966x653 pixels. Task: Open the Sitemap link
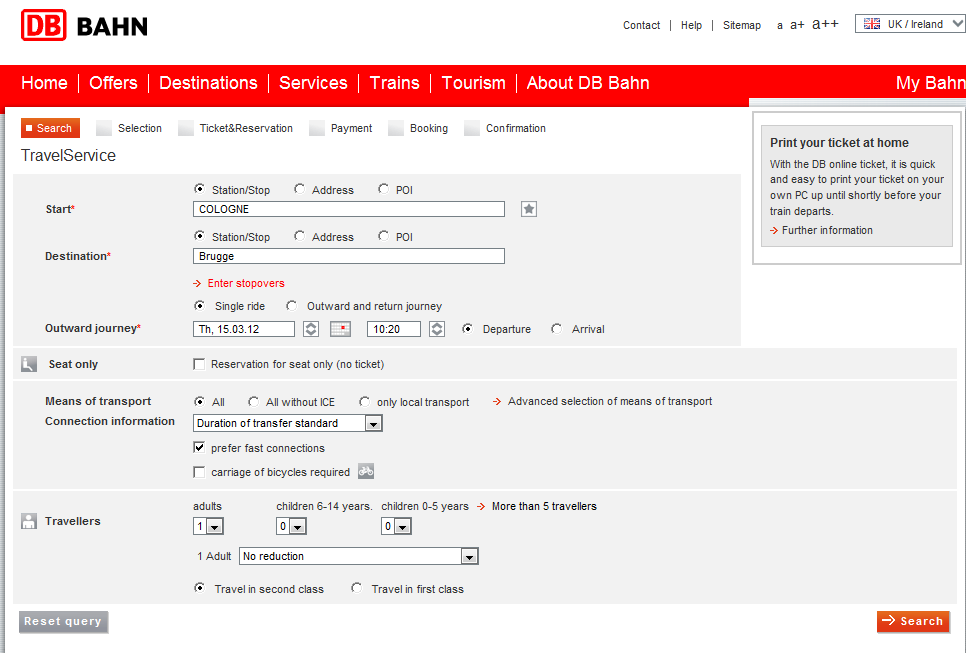click(742, 25)
